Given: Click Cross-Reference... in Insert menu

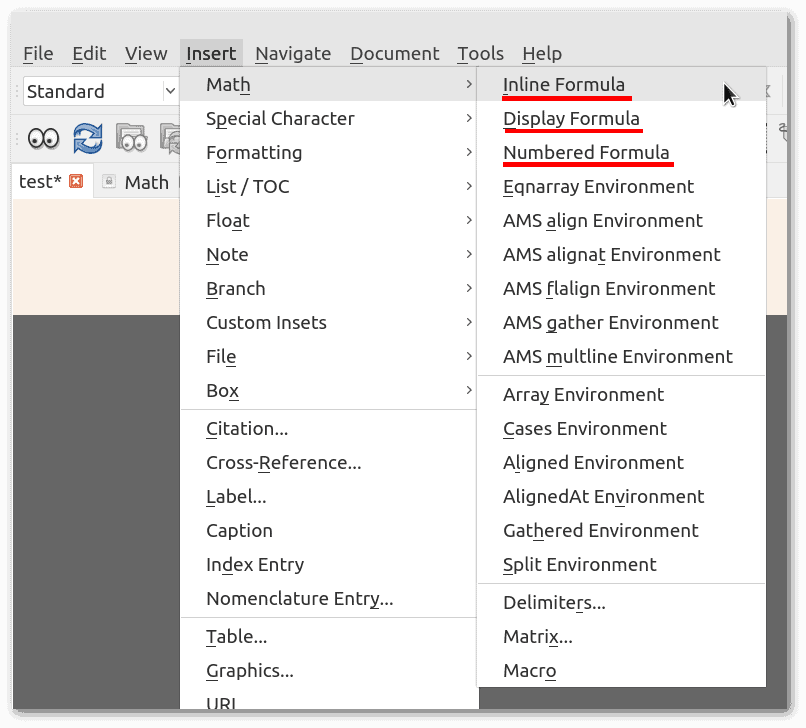Looking at the screenshot, I should pos(283,463).
